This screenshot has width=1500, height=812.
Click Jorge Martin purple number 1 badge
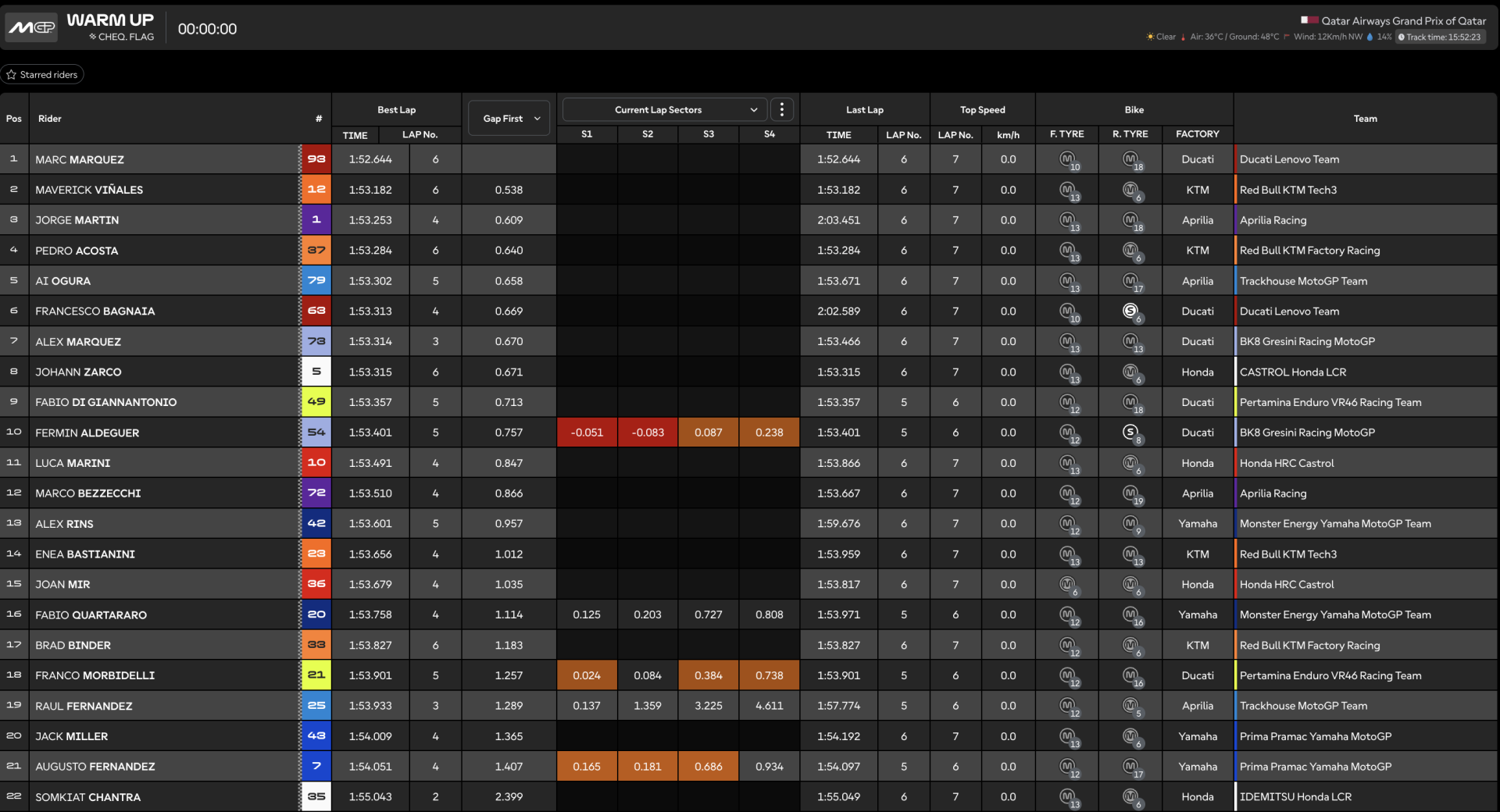coord(316,220)
